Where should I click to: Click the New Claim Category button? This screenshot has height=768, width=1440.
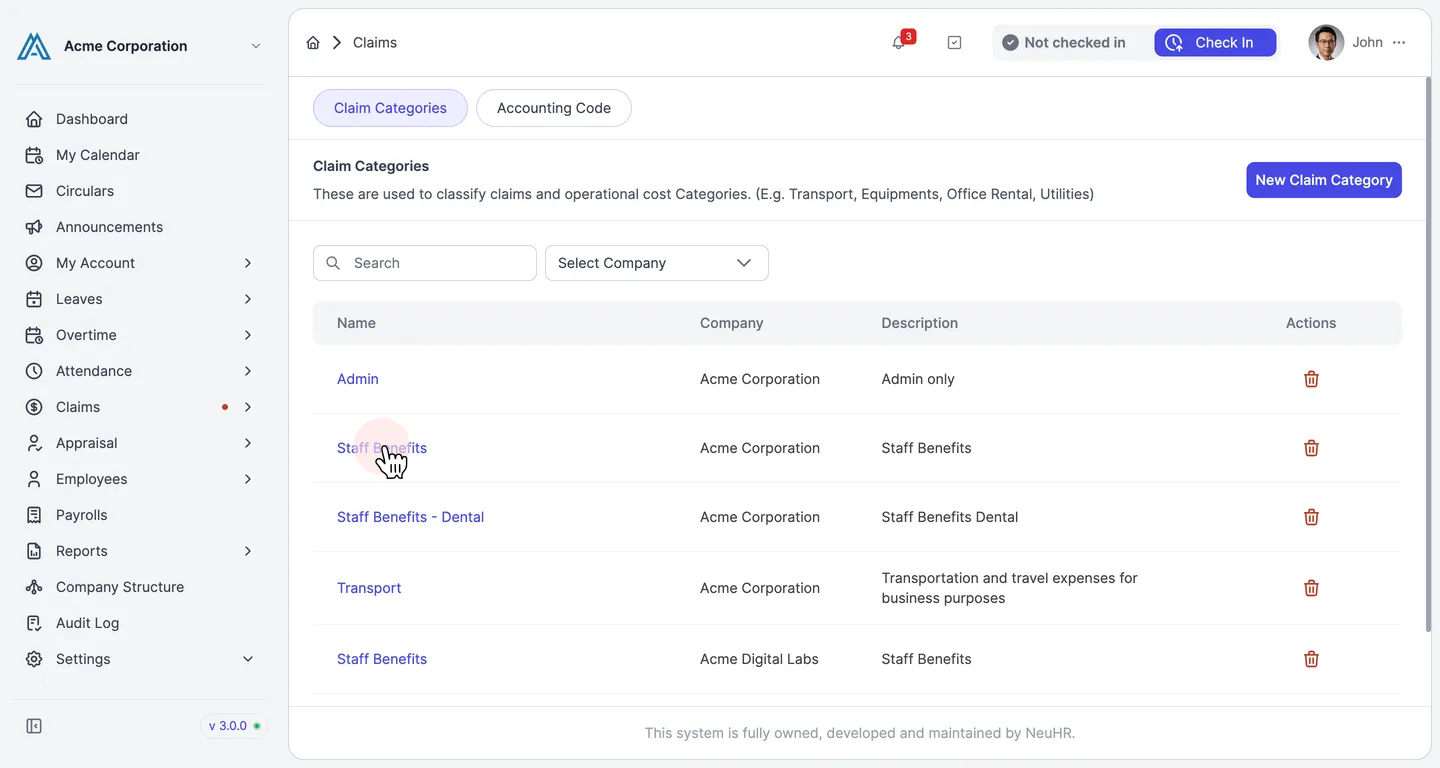click(1324, 180)
